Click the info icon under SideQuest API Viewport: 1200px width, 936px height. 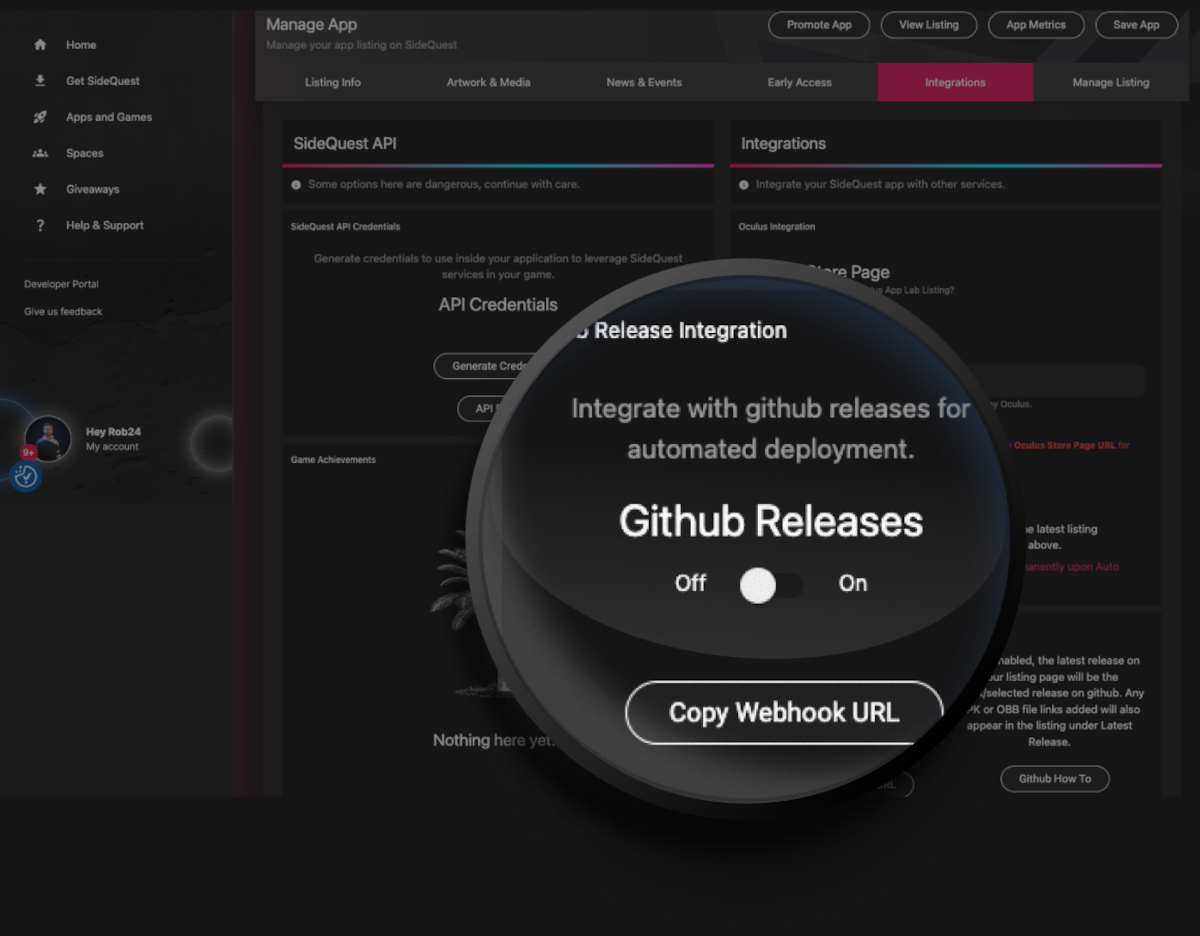(296, 185)
